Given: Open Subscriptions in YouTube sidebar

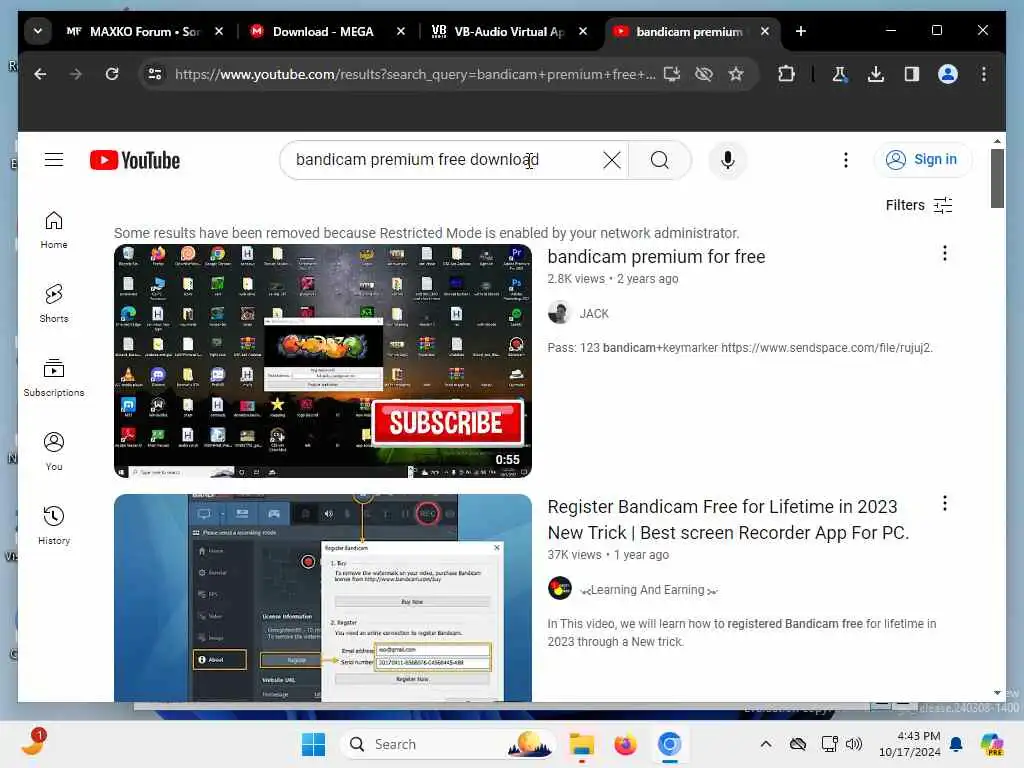Looking at the screenshot, I should click(x=54, y=377).
